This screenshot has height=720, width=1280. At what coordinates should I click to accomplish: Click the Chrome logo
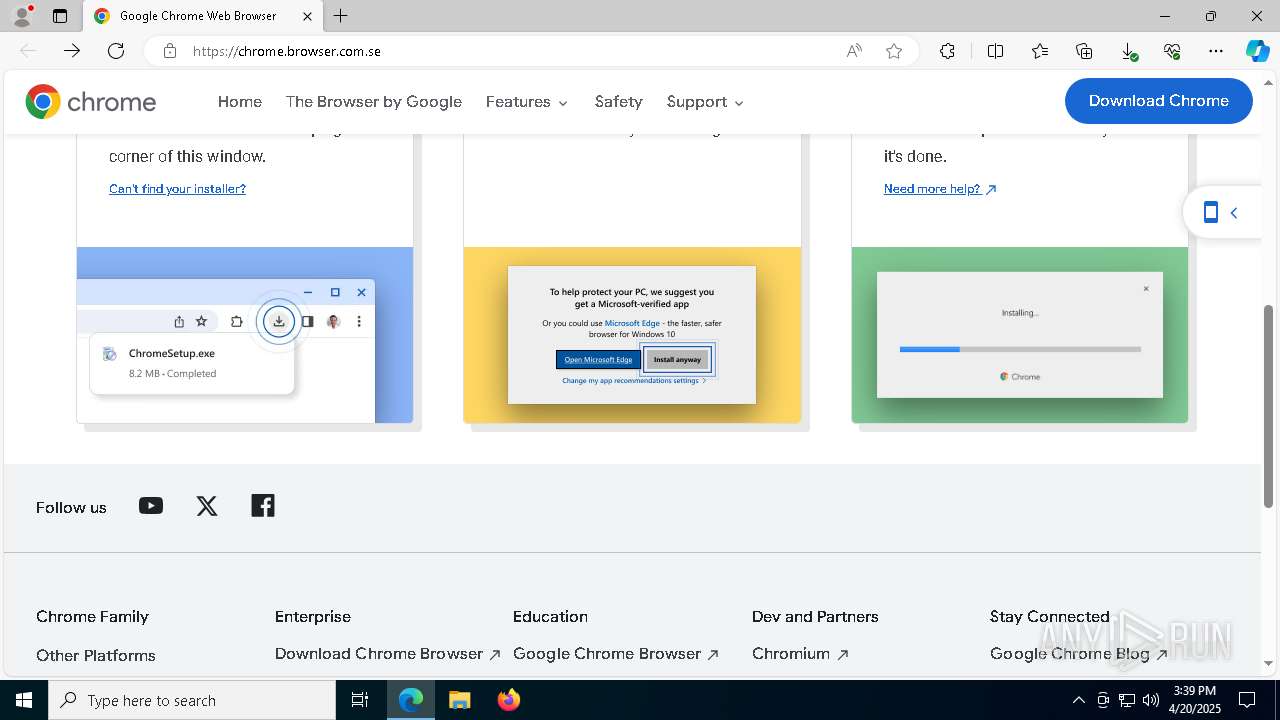tap(91, 101)
